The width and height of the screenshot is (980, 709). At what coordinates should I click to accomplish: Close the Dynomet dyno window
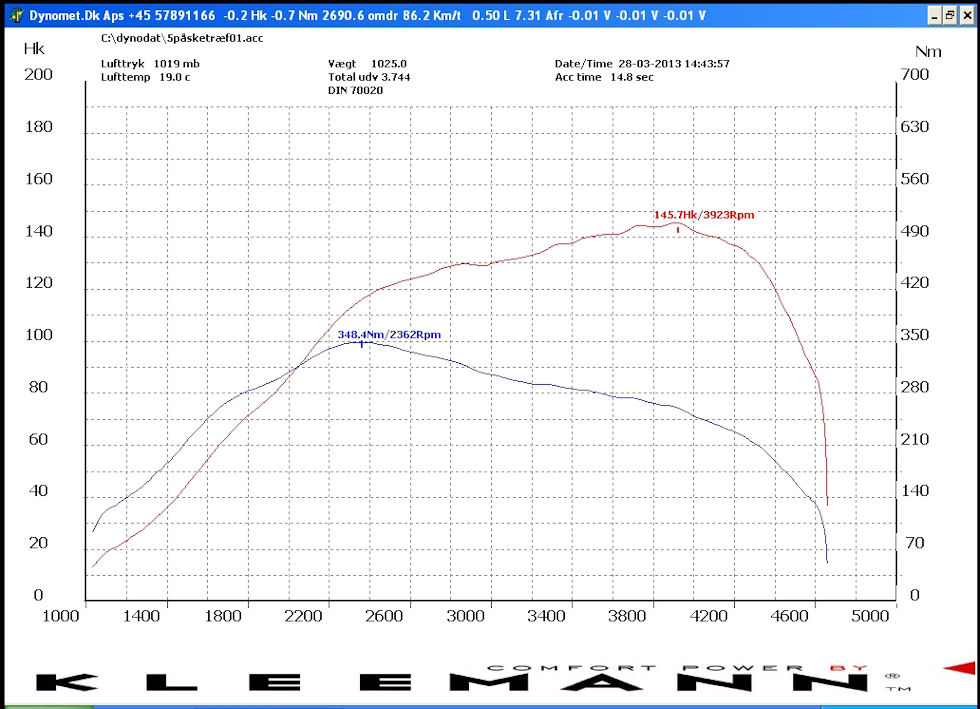pyautogui.click(x=966, y=15)
